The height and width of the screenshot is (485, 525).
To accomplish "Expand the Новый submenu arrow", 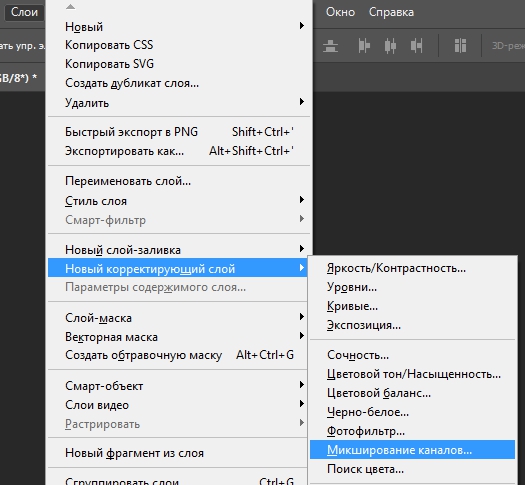I will click(x=302, y=26).
